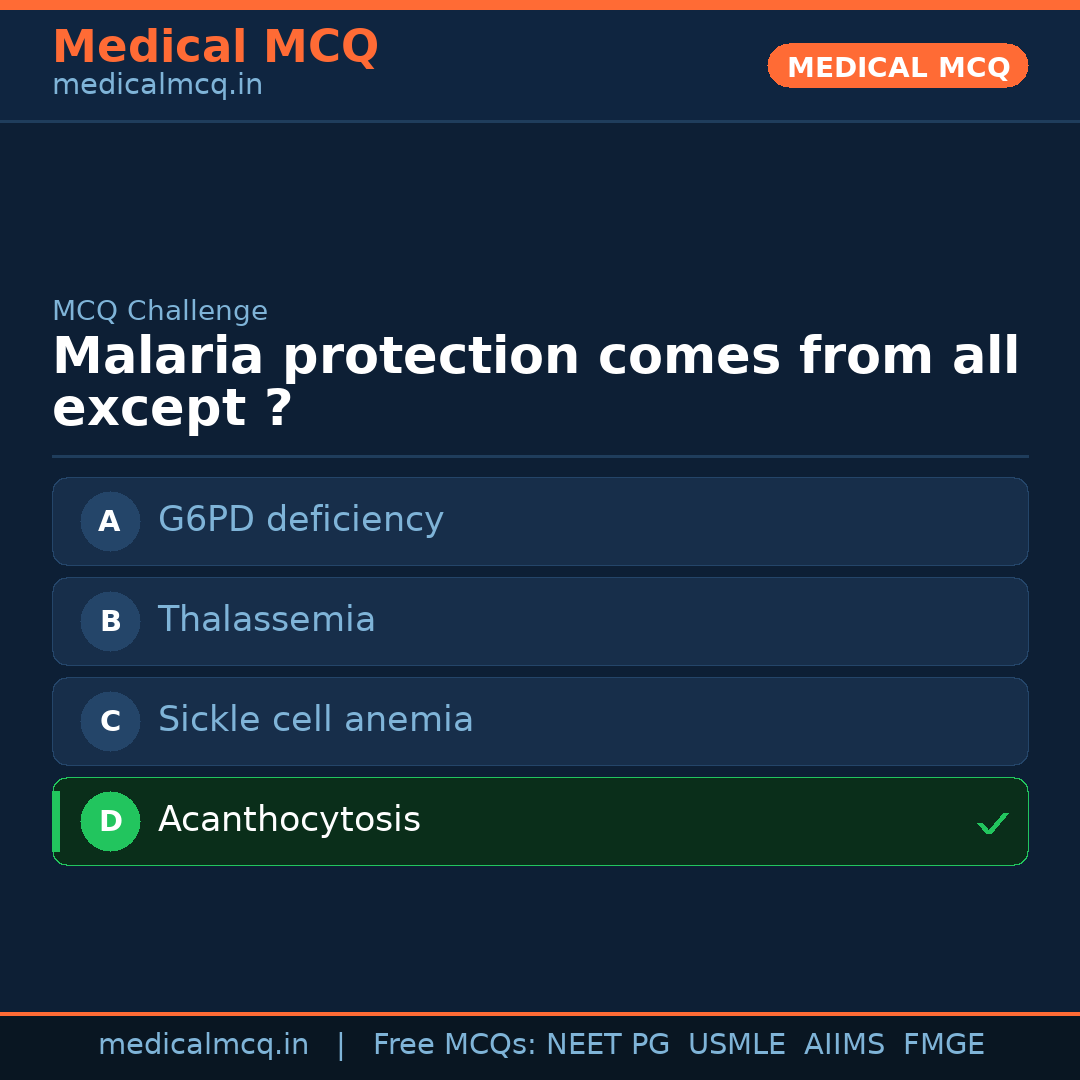The height and width of the screenshot is (1080, 1080).
Task: Click the FMGE footer text
Action: 943,1045
